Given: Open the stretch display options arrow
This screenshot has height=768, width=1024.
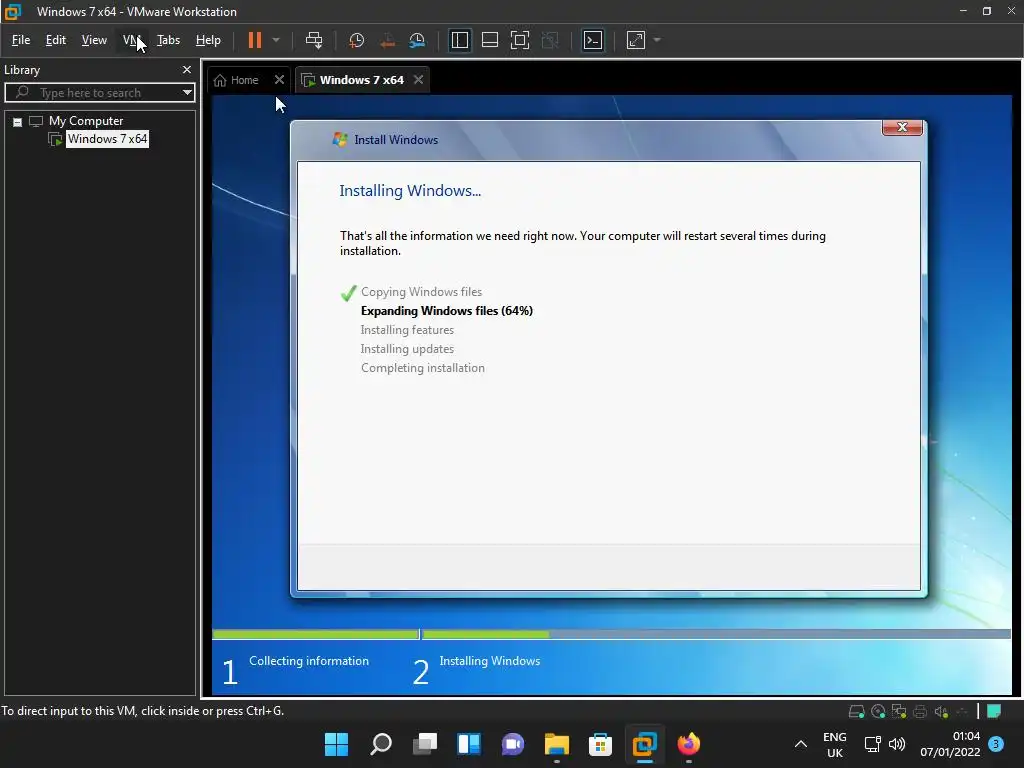Looking at the screenshot, I should pos(658,40).
